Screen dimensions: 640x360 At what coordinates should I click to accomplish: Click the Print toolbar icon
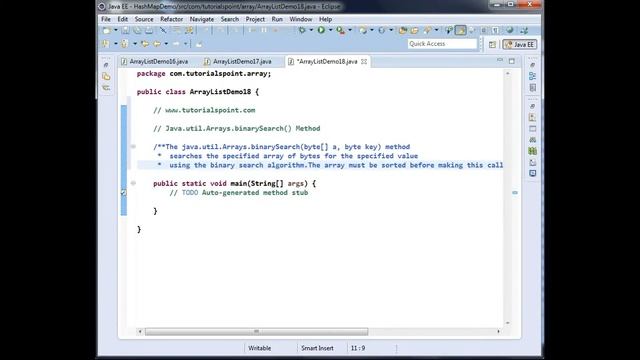[149, 30]
